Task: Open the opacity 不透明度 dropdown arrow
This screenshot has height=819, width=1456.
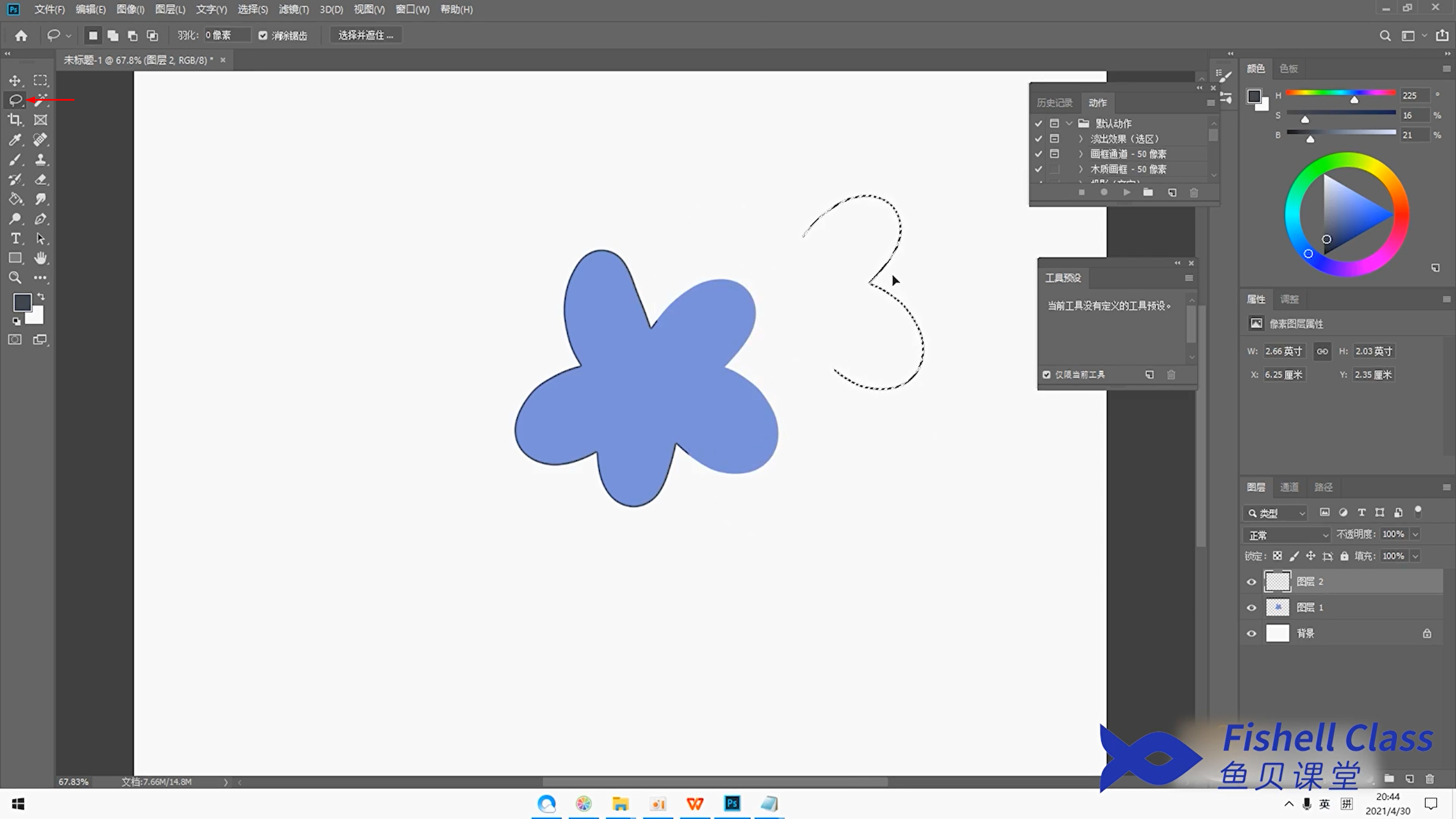Action: [1415, 534]
